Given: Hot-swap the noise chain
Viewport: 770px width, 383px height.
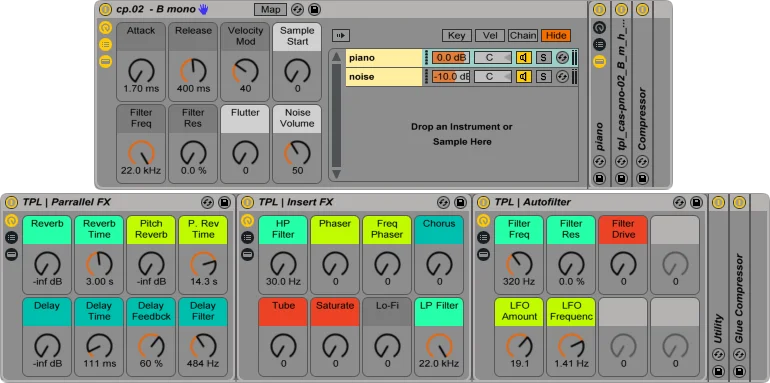Looking at the screenshot, I should tap(562, 77).
